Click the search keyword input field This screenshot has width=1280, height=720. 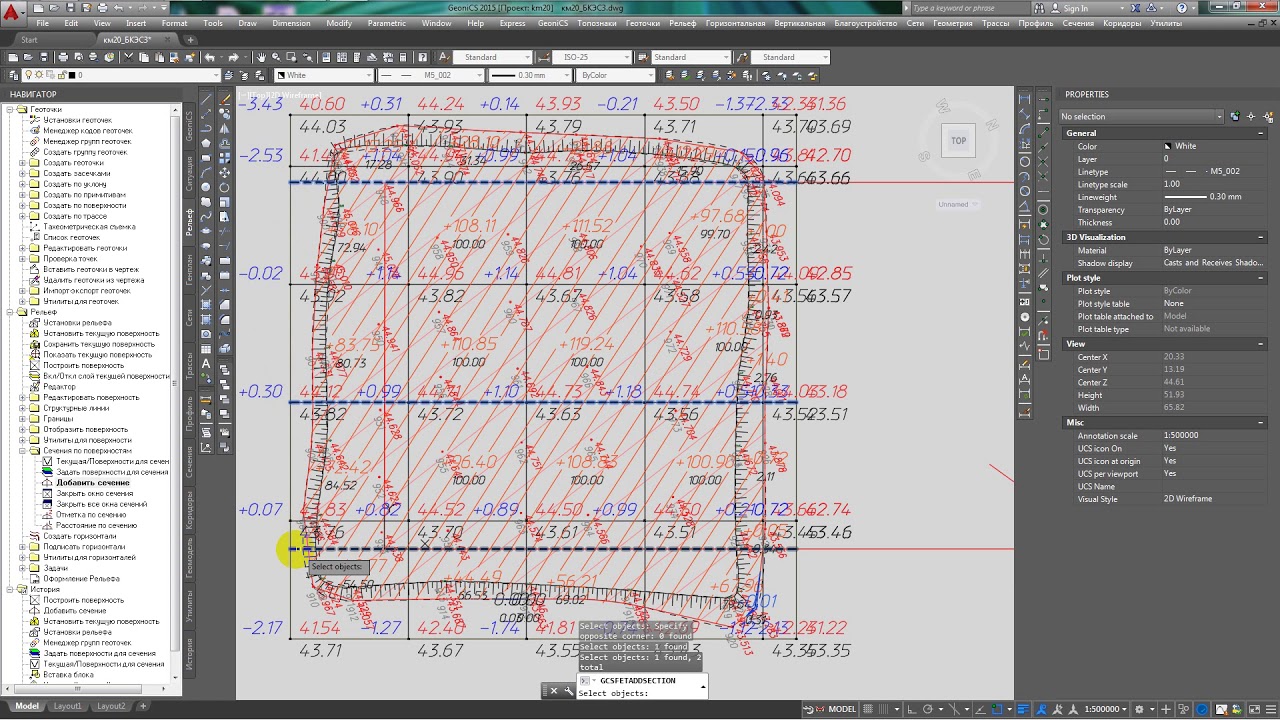tap(971, 8)
